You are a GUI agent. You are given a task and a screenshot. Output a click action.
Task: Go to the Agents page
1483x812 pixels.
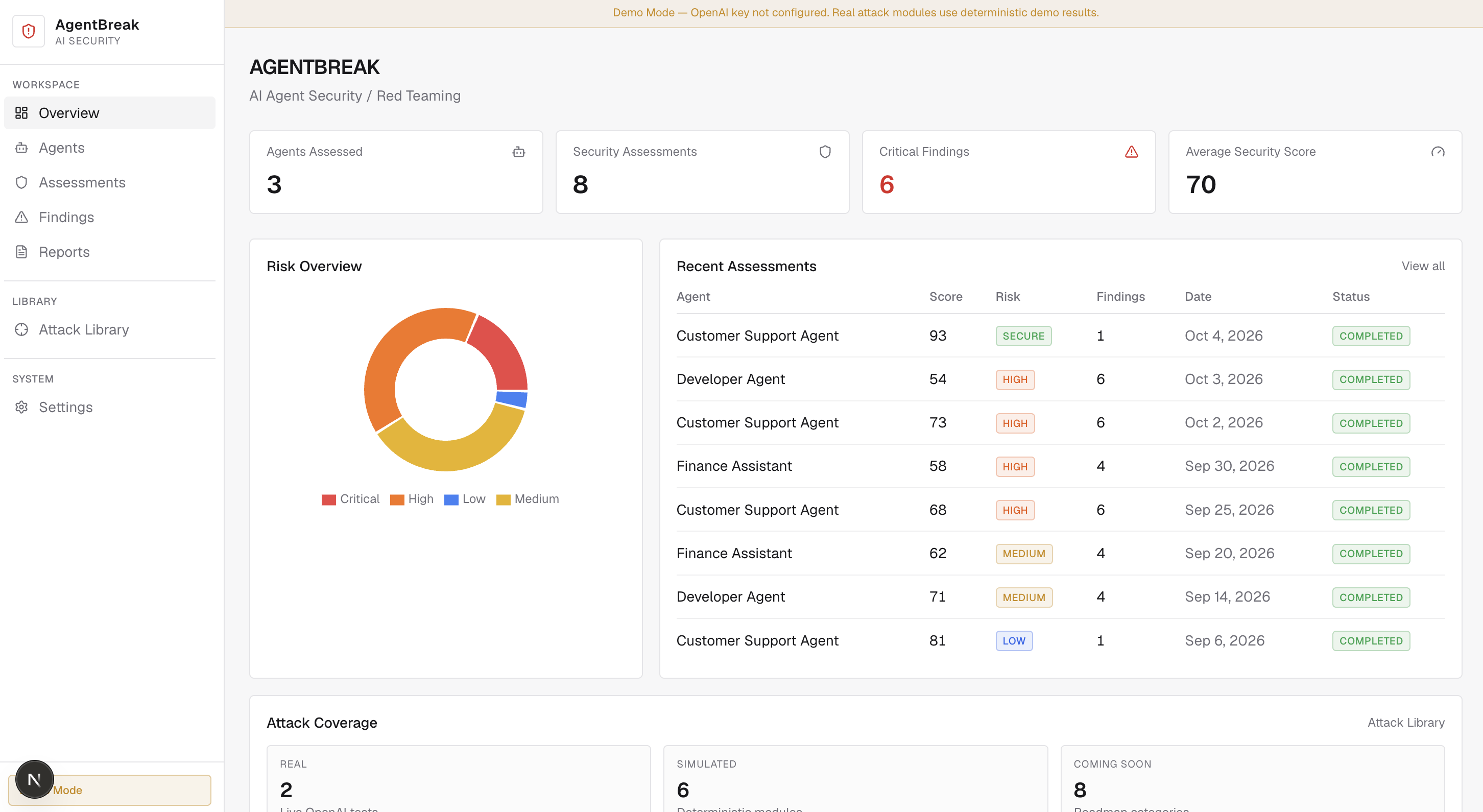pos(109,148)
